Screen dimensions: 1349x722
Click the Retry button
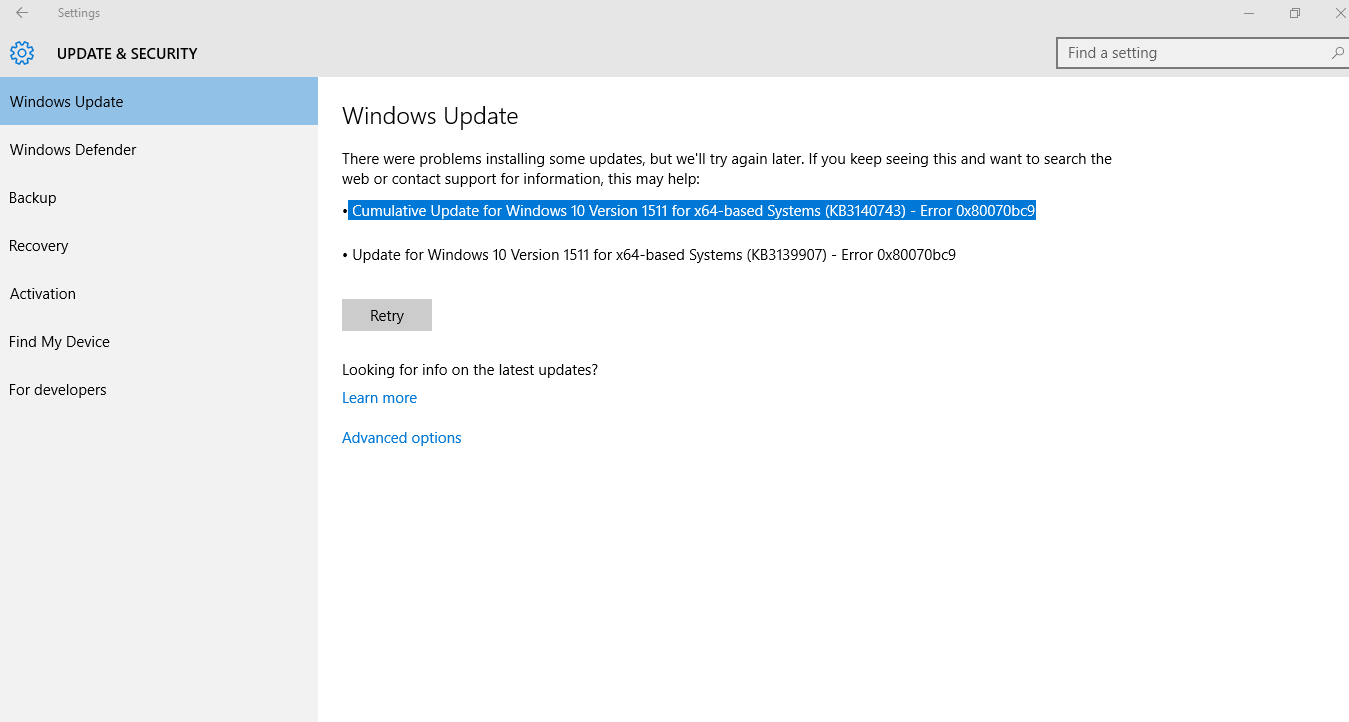387,315
